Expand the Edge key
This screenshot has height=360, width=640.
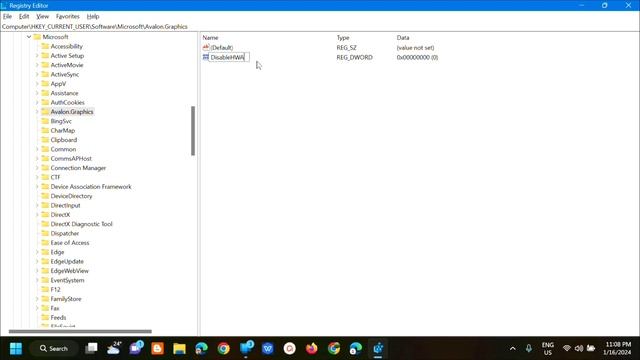click(x=37, y=252)
